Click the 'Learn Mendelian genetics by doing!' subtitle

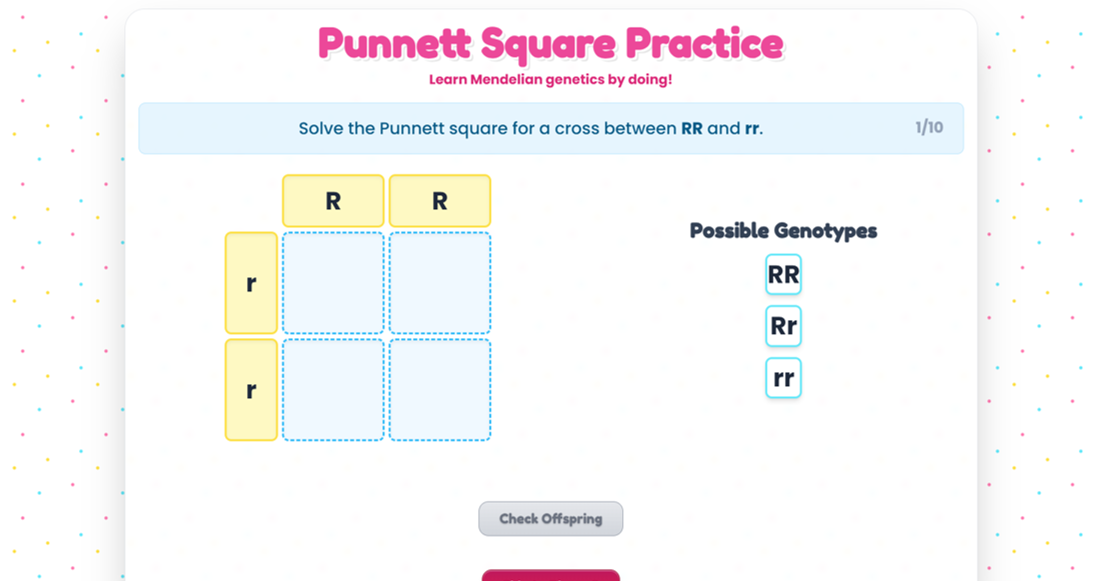coord(550,80)
